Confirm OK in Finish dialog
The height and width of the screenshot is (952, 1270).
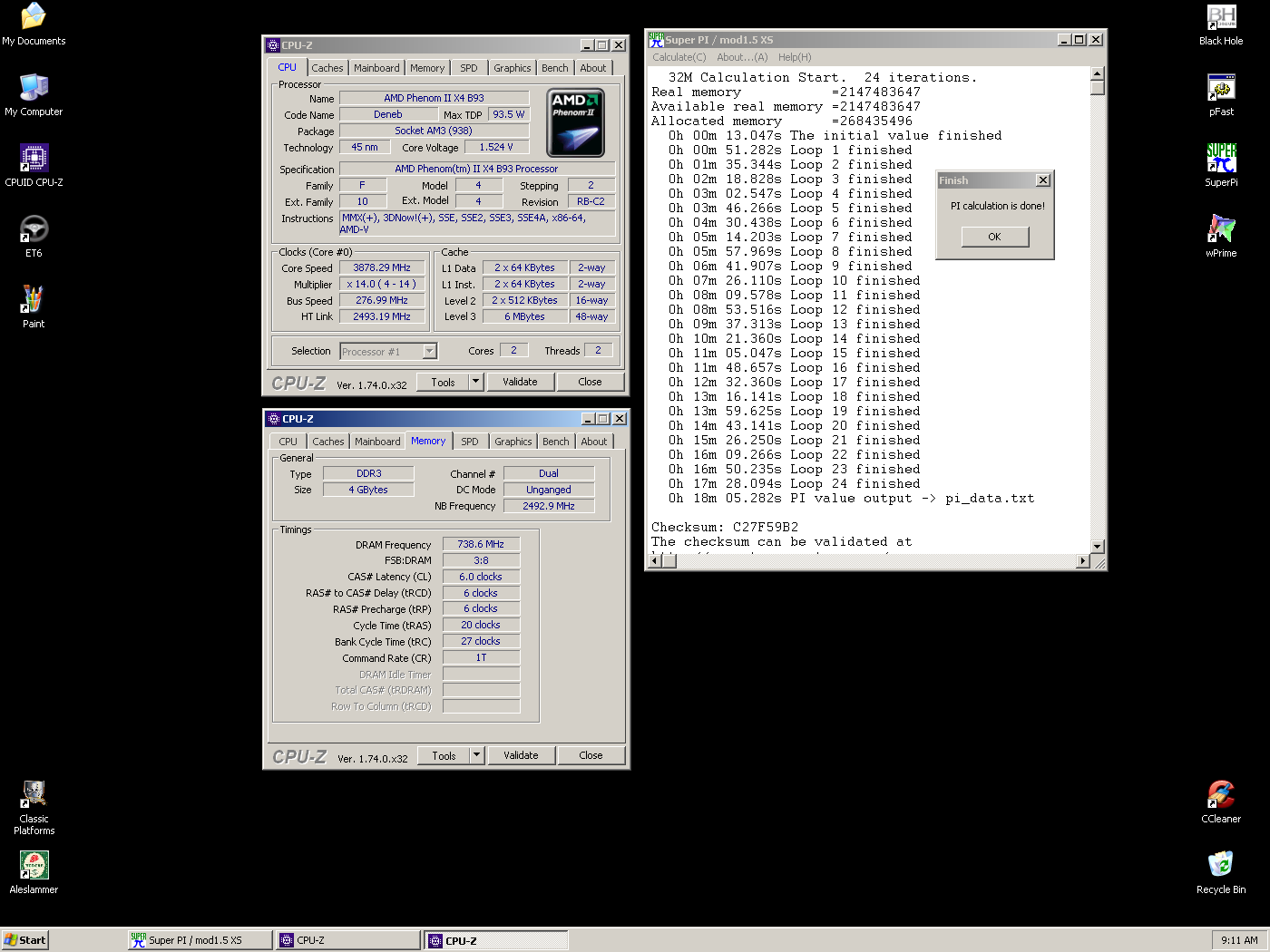995,237
